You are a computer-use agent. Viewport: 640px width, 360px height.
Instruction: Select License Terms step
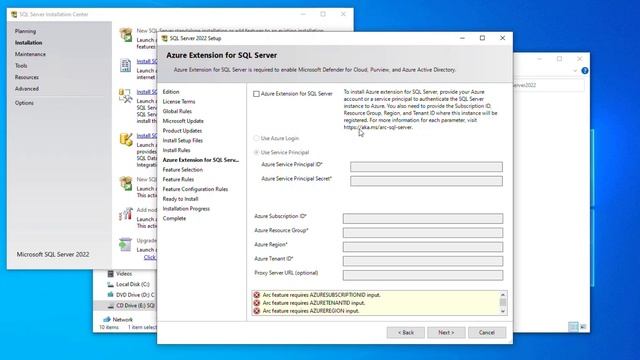coord(179,102)
